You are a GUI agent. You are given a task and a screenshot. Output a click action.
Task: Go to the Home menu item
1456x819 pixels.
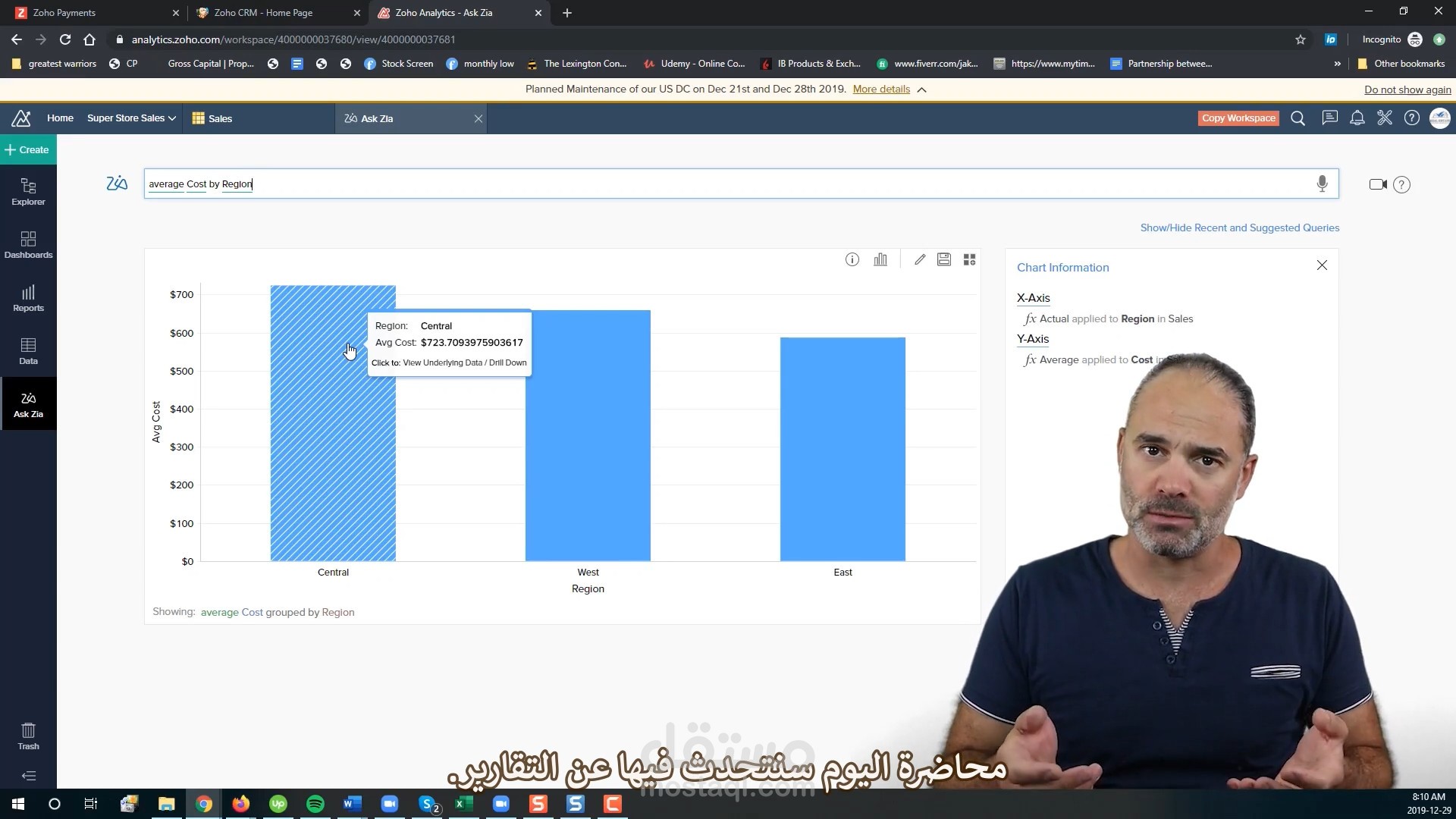point(60,118)
